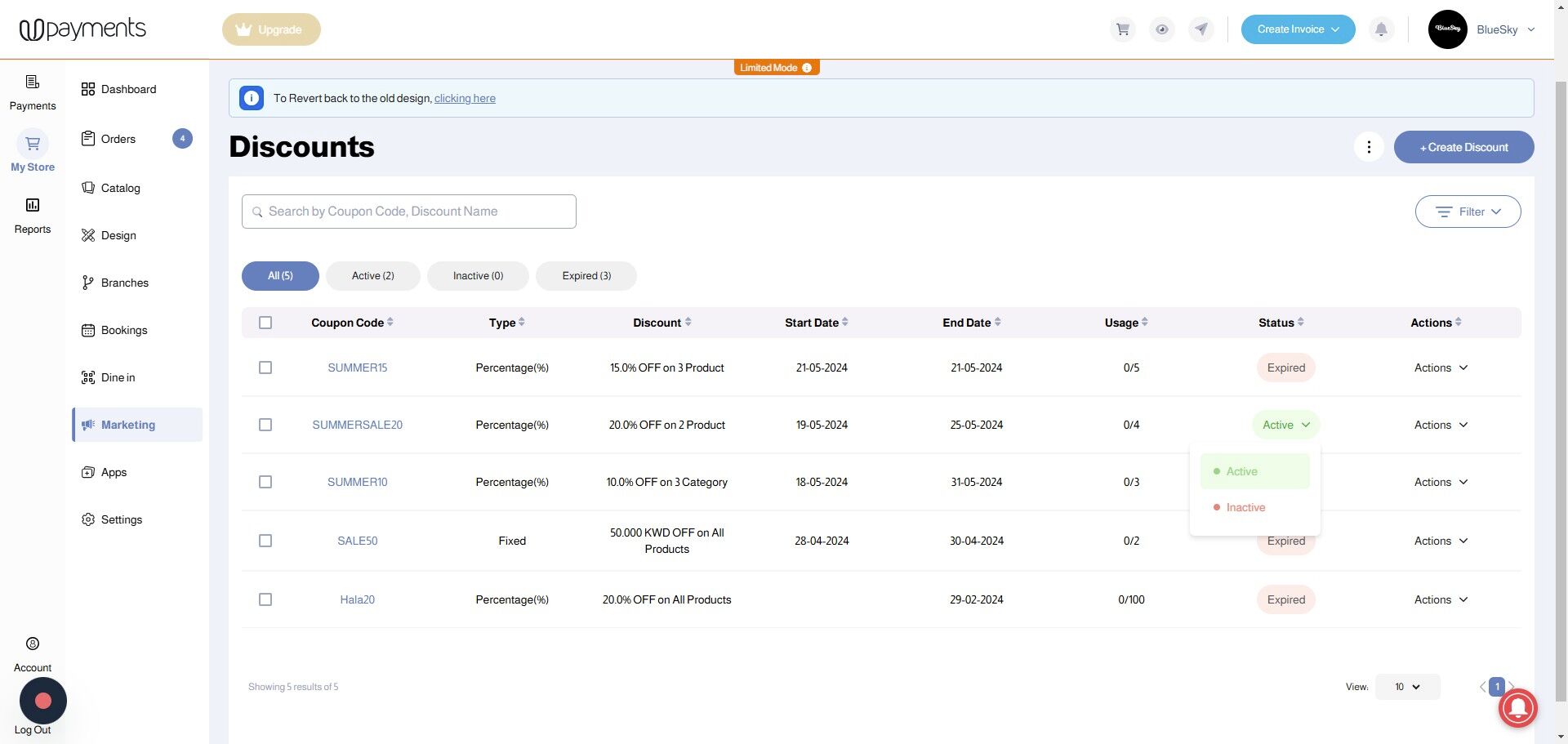Click the Create Discount button
Viewport: 1568px width, 744px height.
tap(1463, 147)
